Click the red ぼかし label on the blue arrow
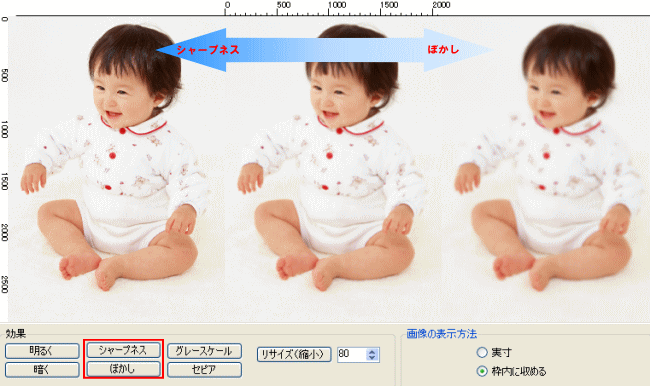Image resolution: width=650 pixels, height=386 pixels. point(444,49)
